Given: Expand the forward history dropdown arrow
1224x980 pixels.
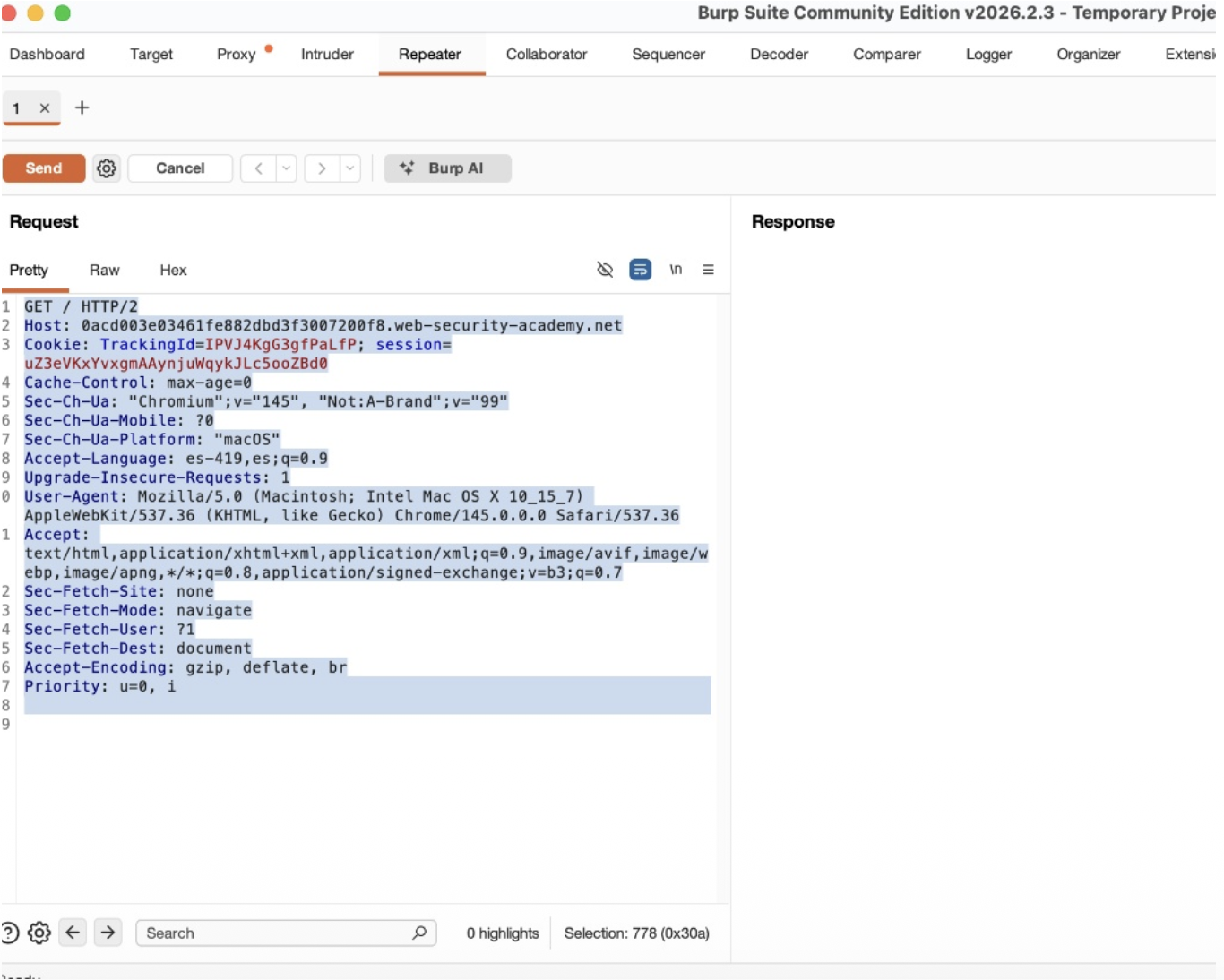Looking at the screenshot, I should pyautogui.click(x=350, y=168).
